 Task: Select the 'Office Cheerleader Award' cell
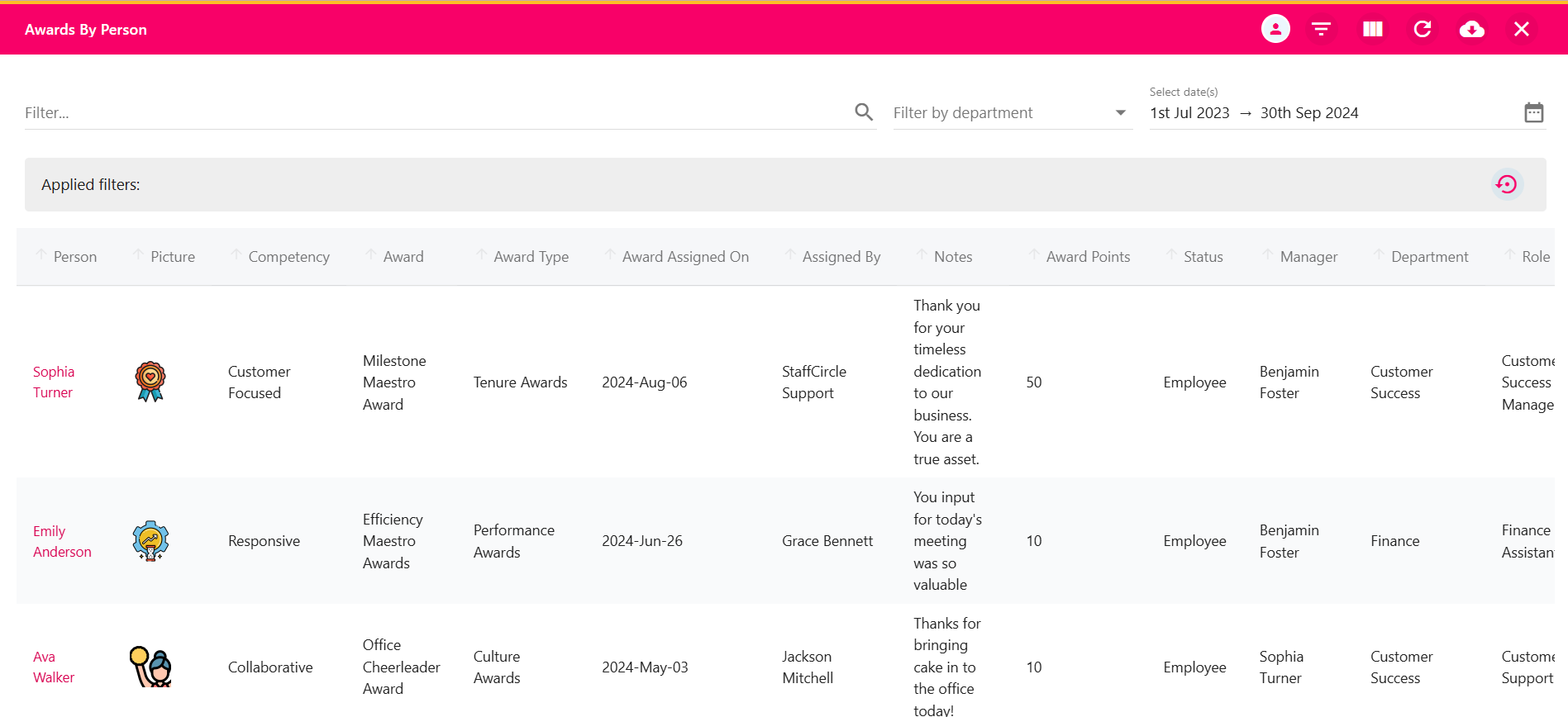coord(401,667)
